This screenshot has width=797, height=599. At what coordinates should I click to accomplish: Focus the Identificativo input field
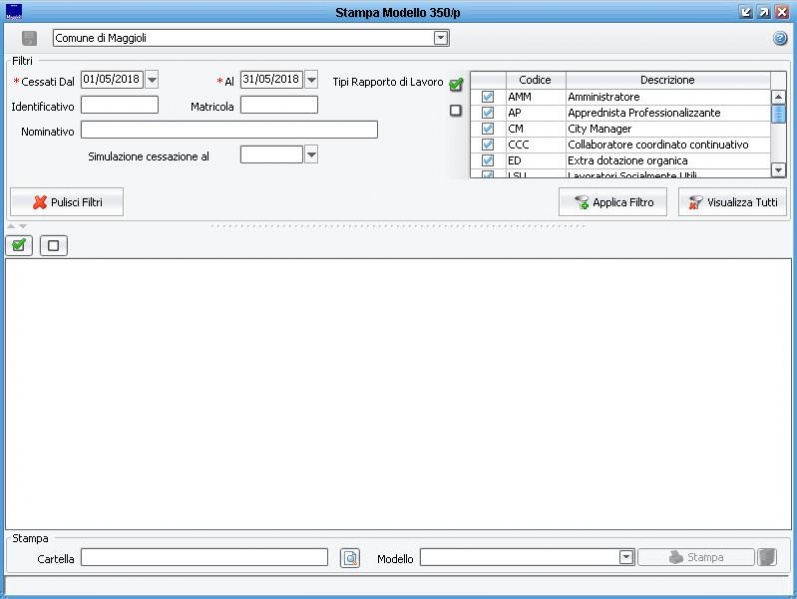120,105
